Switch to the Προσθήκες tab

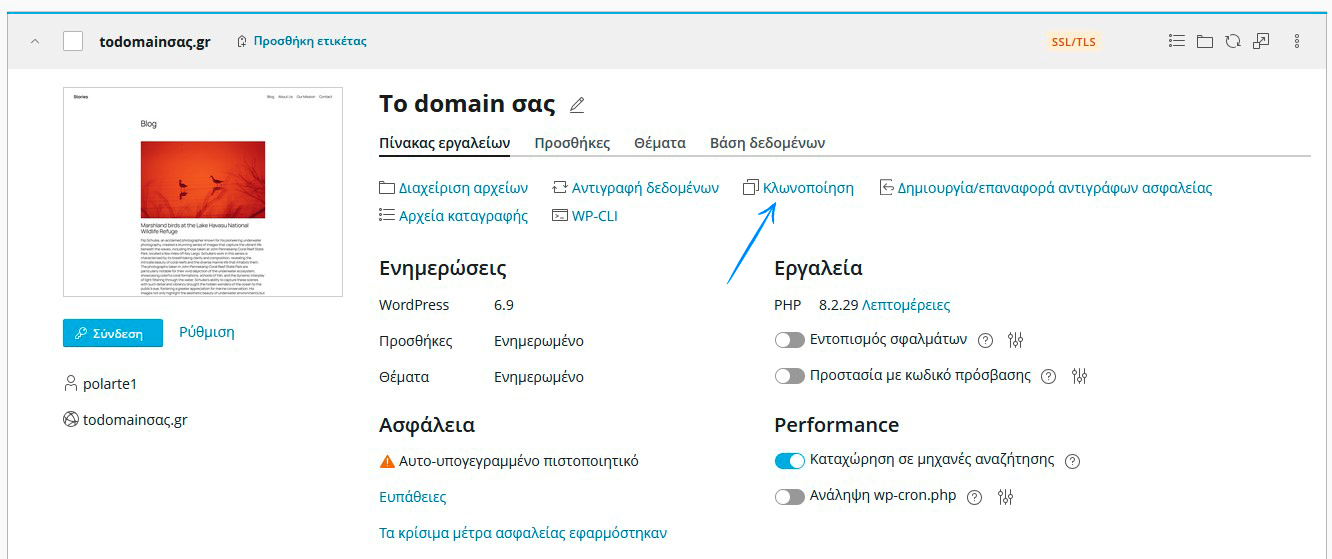pos(572,143)
